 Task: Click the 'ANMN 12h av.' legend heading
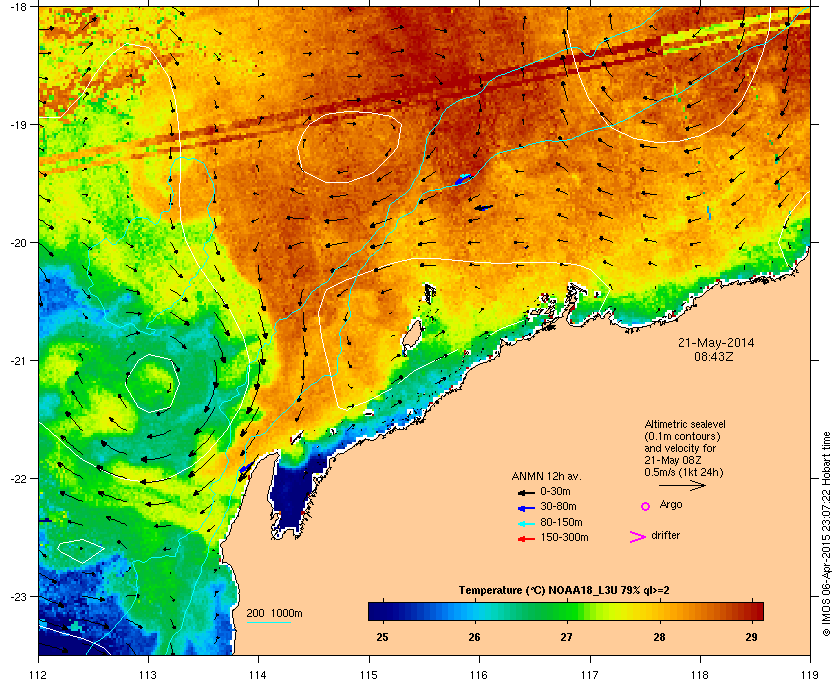[546, 476]
